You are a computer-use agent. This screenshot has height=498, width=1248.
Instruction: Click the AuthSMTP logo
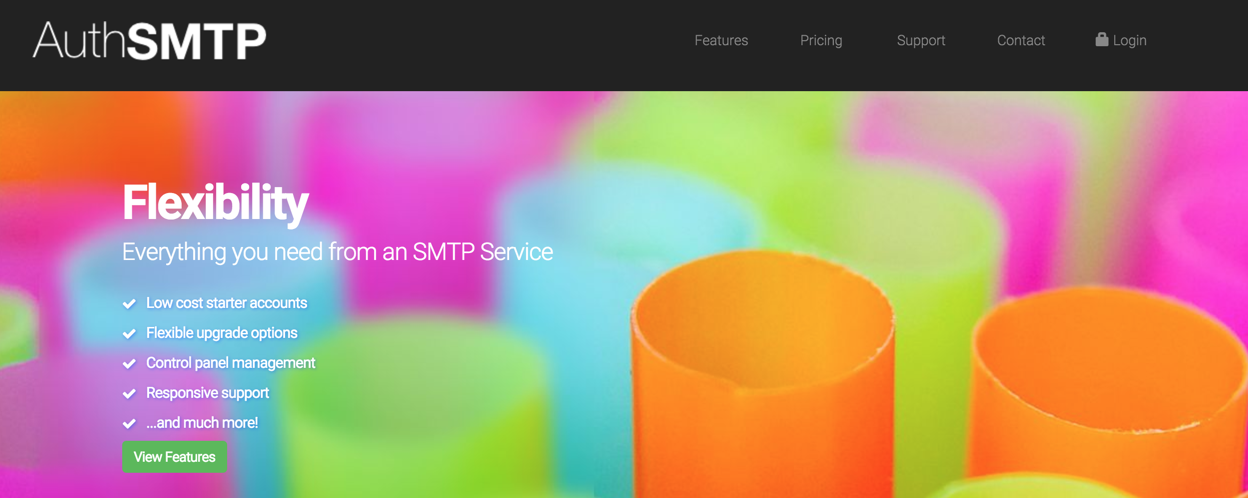pos(150,41)
